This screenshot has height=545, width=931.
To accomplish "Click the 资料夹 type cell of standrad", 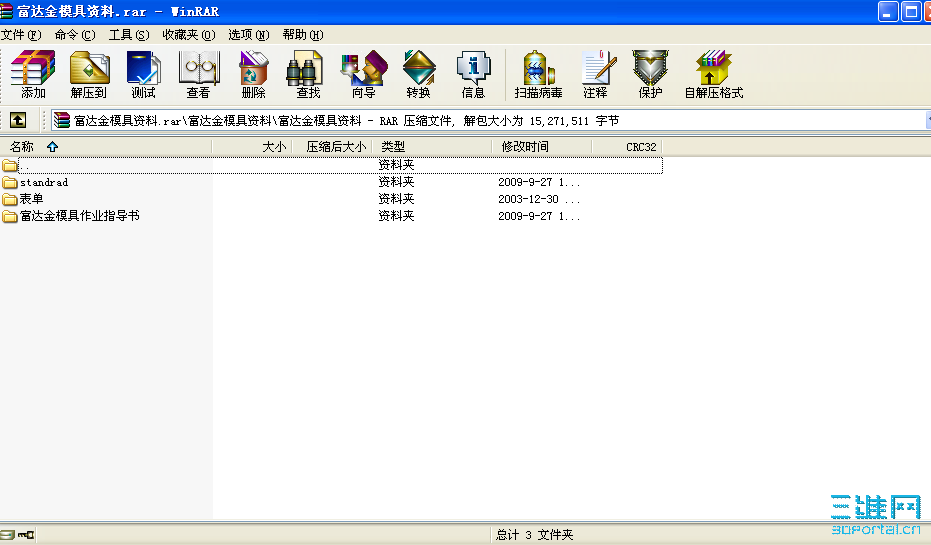I will 396,182.
